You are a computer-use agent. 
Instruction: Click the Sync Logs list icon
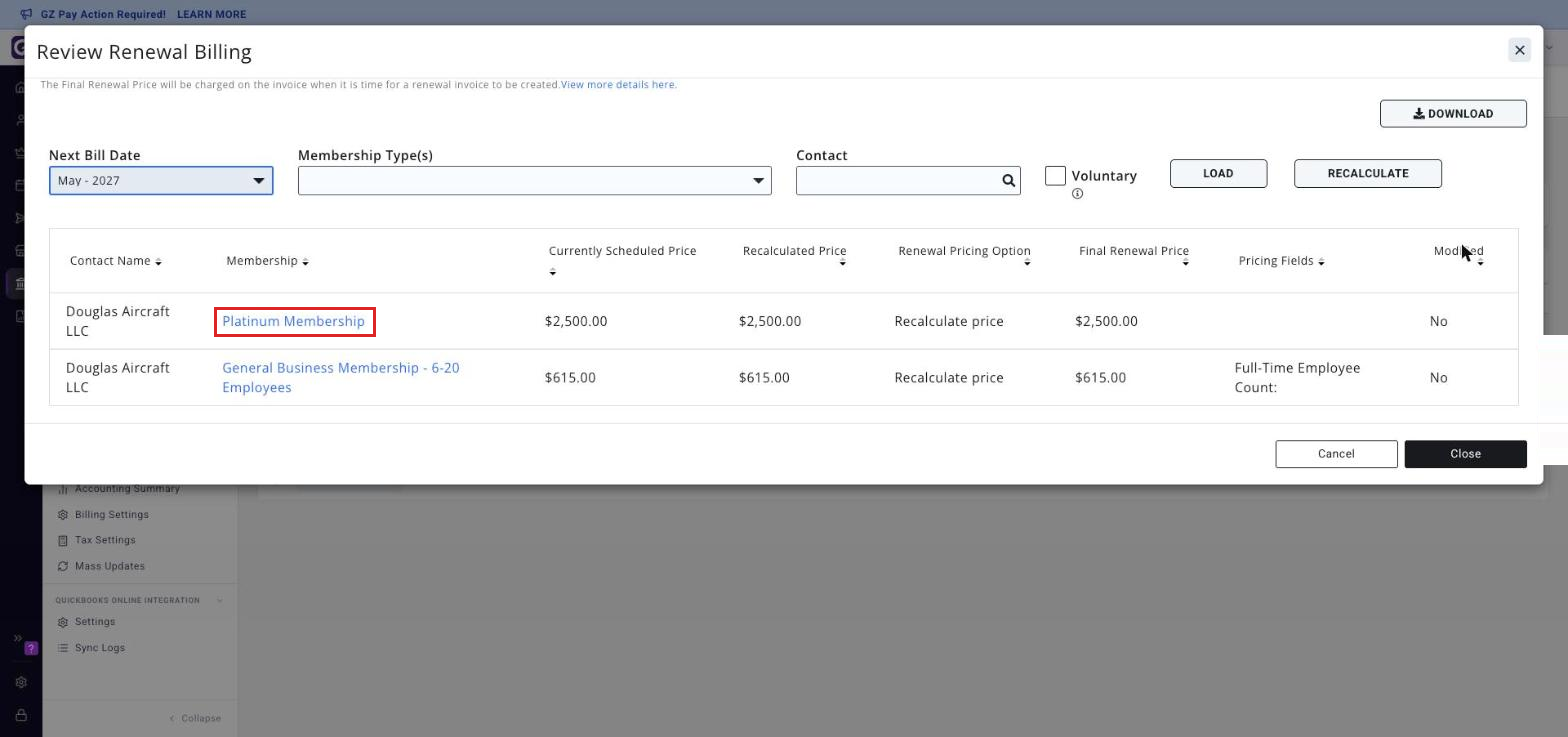click(x=62, y=648)
